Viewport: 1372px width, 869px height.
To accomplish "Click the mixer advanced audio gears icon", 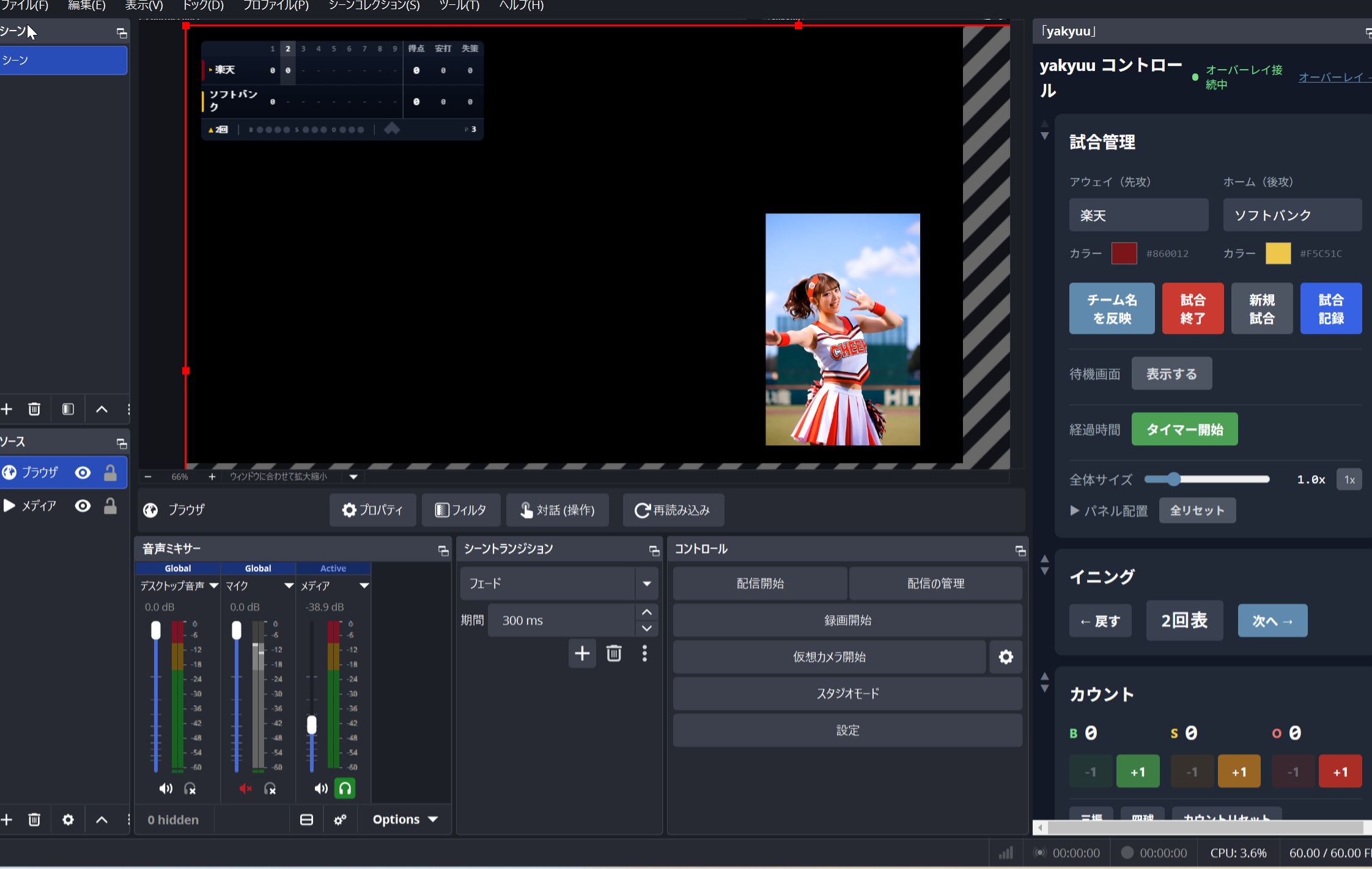I will click(340, 819).
